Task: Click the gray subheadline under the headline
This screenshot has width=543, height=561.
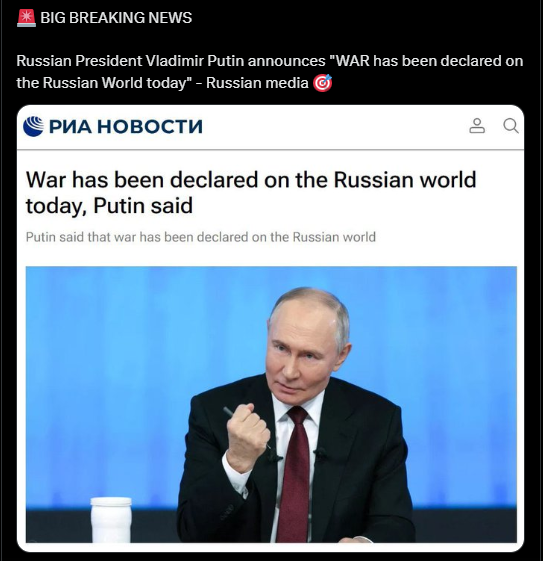Action: point(201,237)
